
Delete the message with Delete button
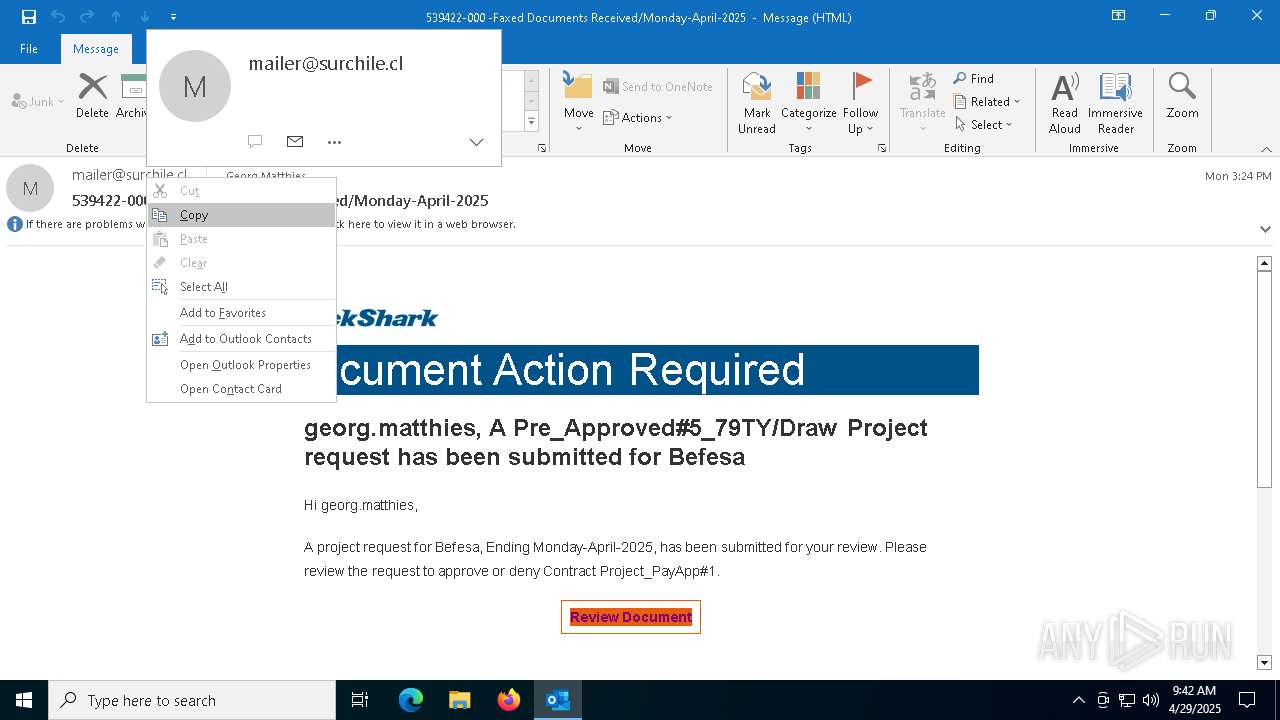(92, 96)
